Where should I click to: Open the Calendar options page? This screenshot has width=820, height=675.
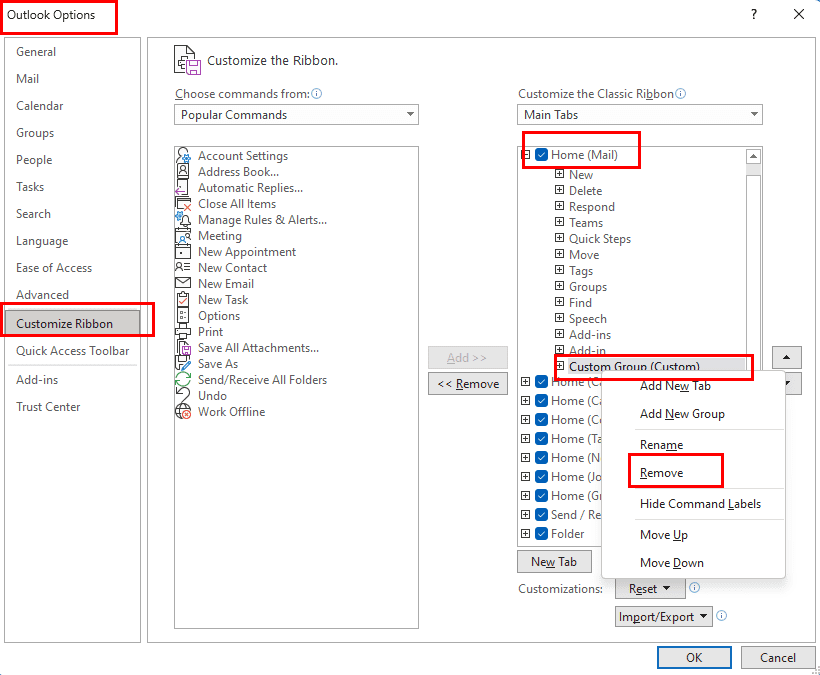click(x=39, y=106)
